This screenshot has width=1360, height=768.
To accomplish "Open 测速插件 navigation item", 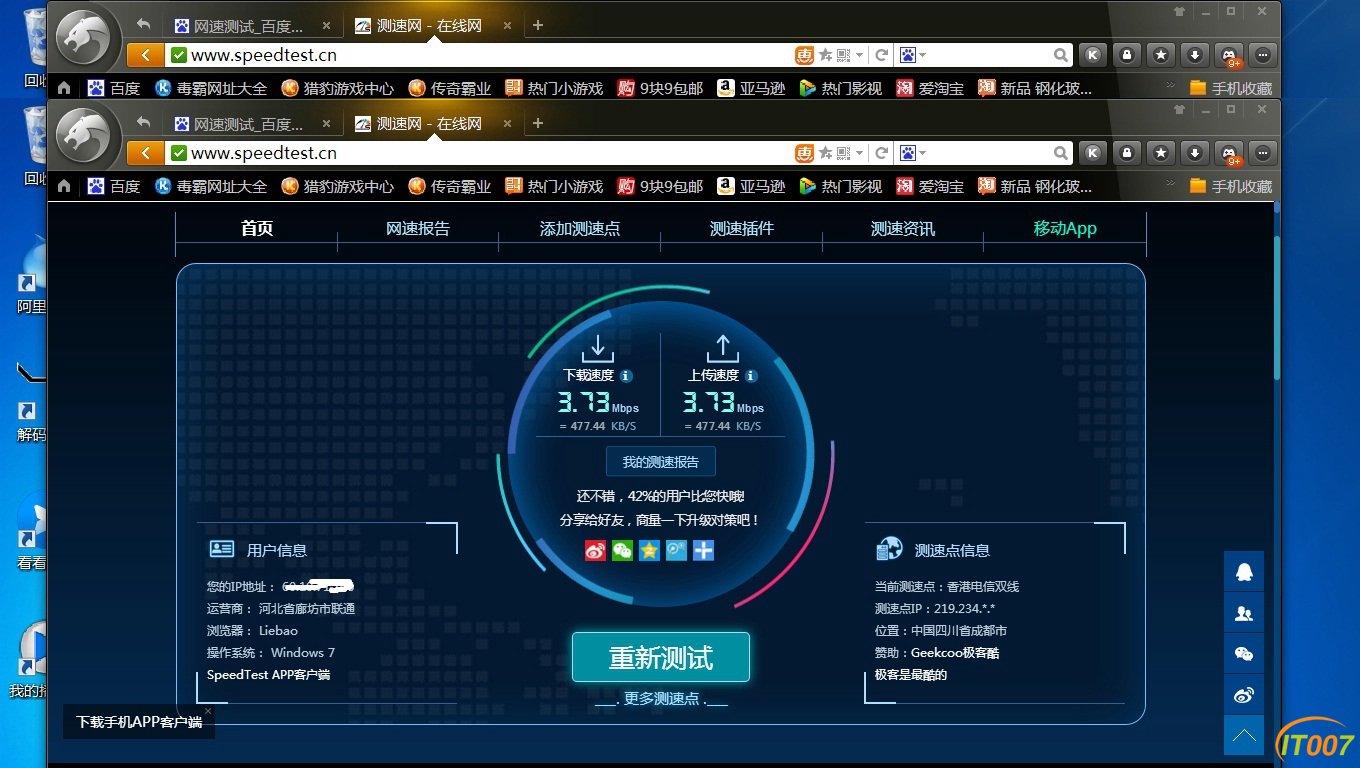I will click(x=742, y=228).
